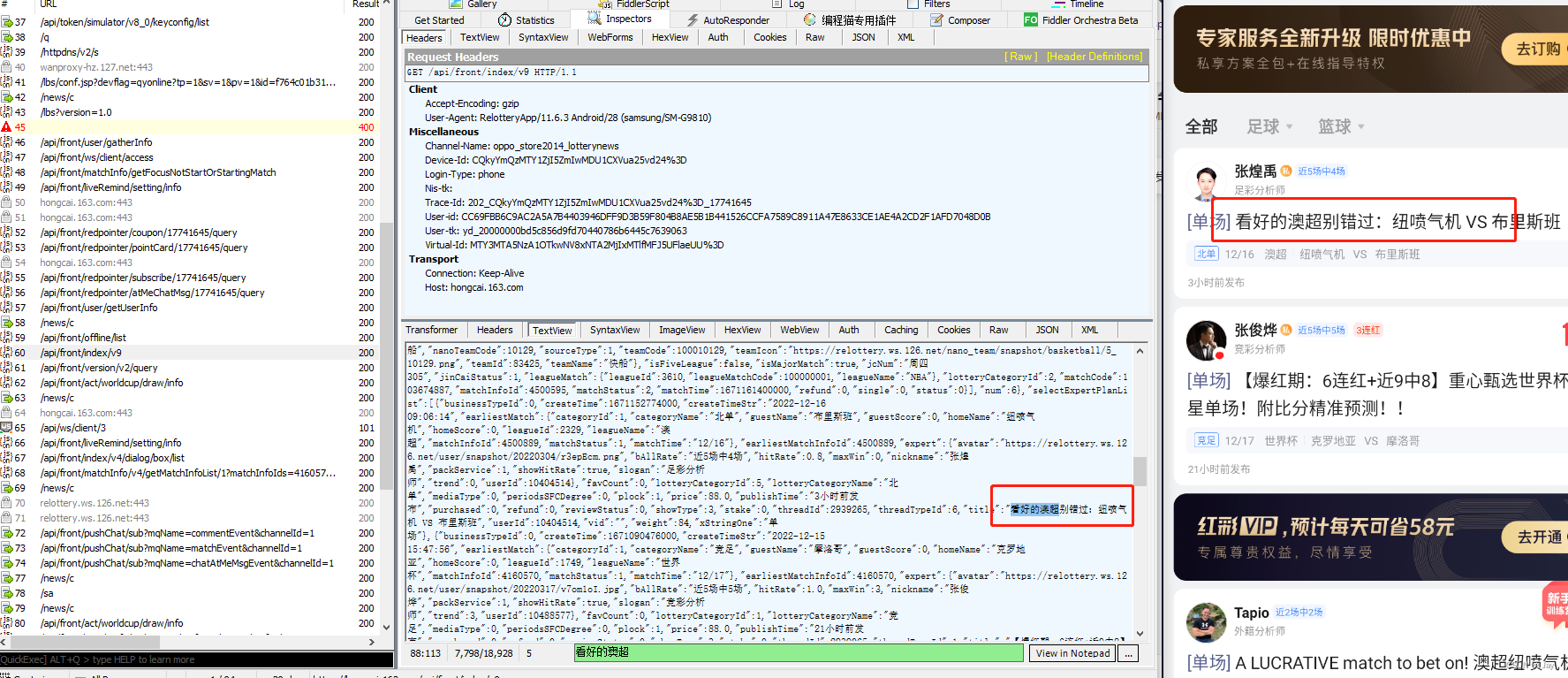Click the lock icon of session 64
The width and height of the screenshot is (1568, 678).
coord(6,413)
